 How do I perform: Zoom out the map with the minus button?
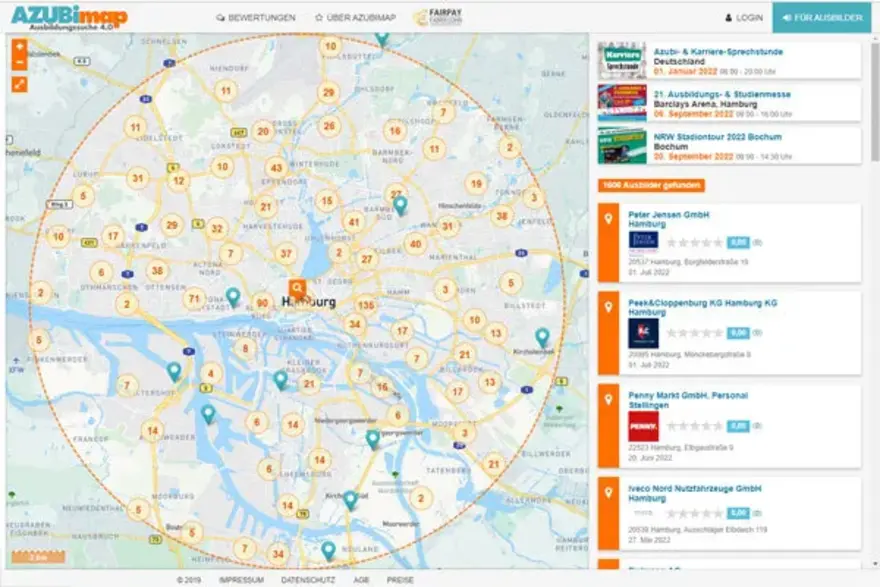point(20,62)
